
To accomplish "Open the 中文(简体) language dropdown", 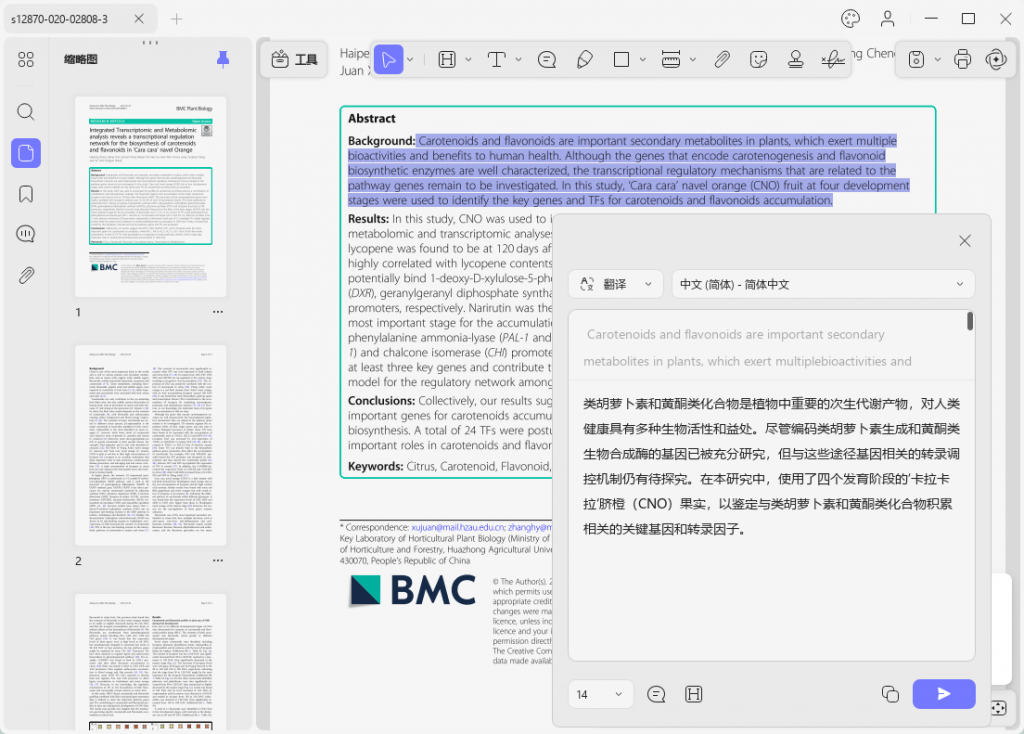I will click(823, 284).
